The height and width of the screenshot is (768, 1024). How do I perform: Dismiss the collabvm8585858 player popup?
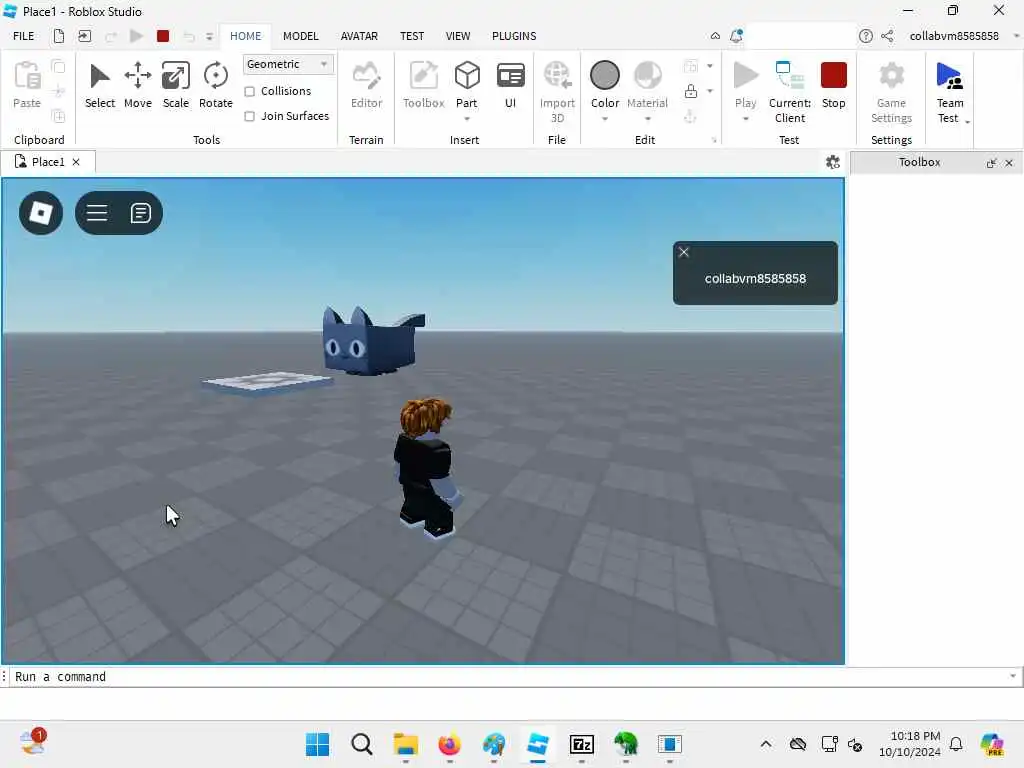[684, 252]
